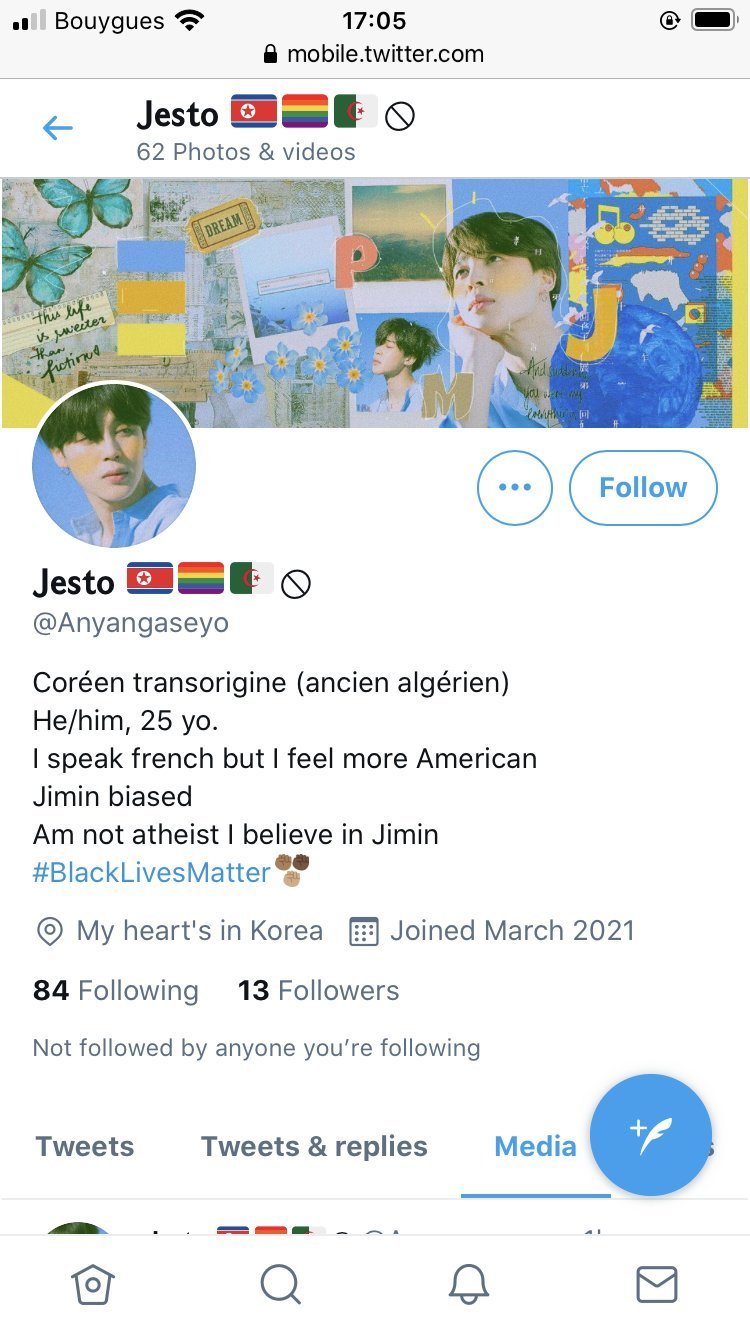Tap the compose tweet feather button

651,1135
